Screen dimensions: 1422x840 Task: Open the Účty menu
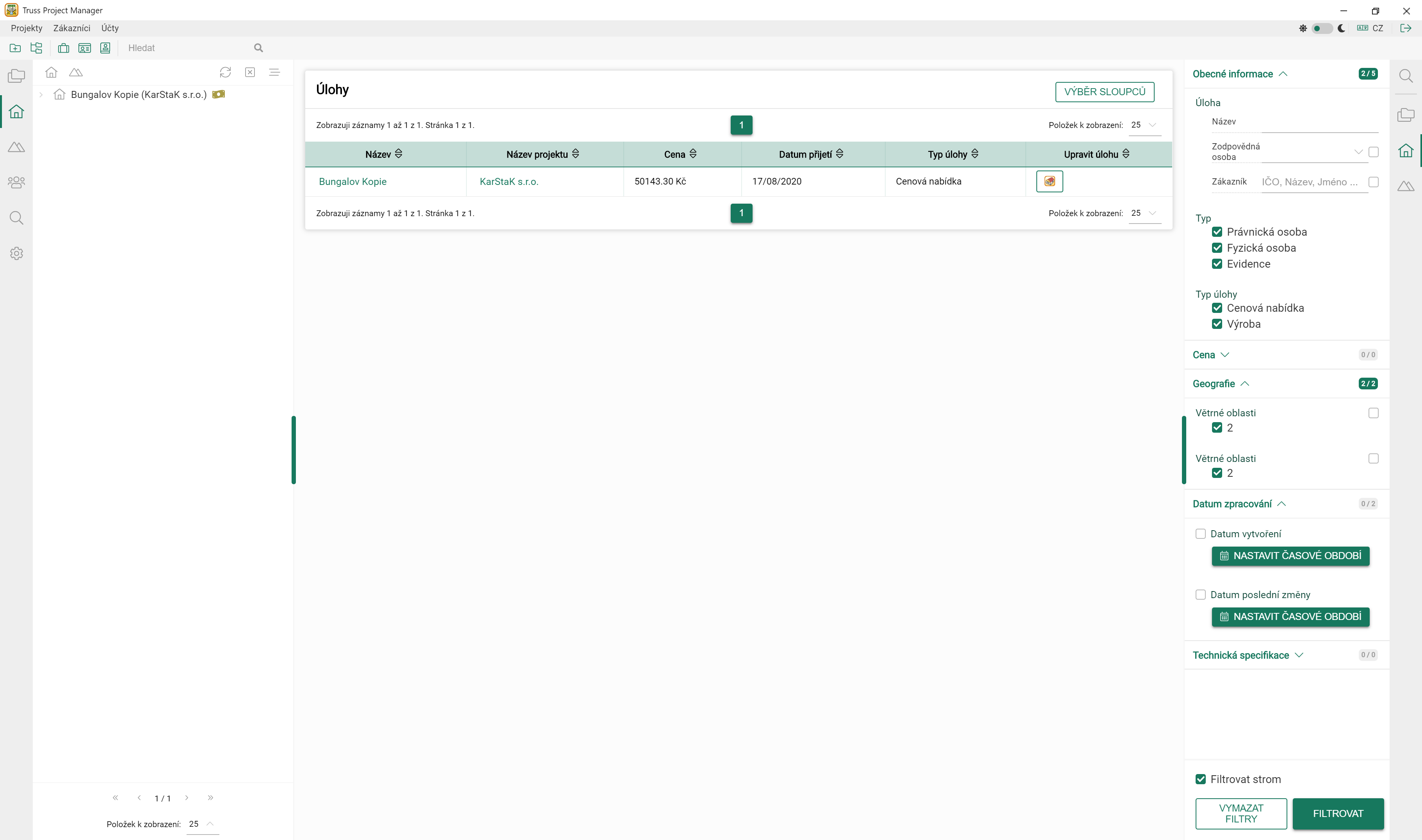tap(110, 28)
